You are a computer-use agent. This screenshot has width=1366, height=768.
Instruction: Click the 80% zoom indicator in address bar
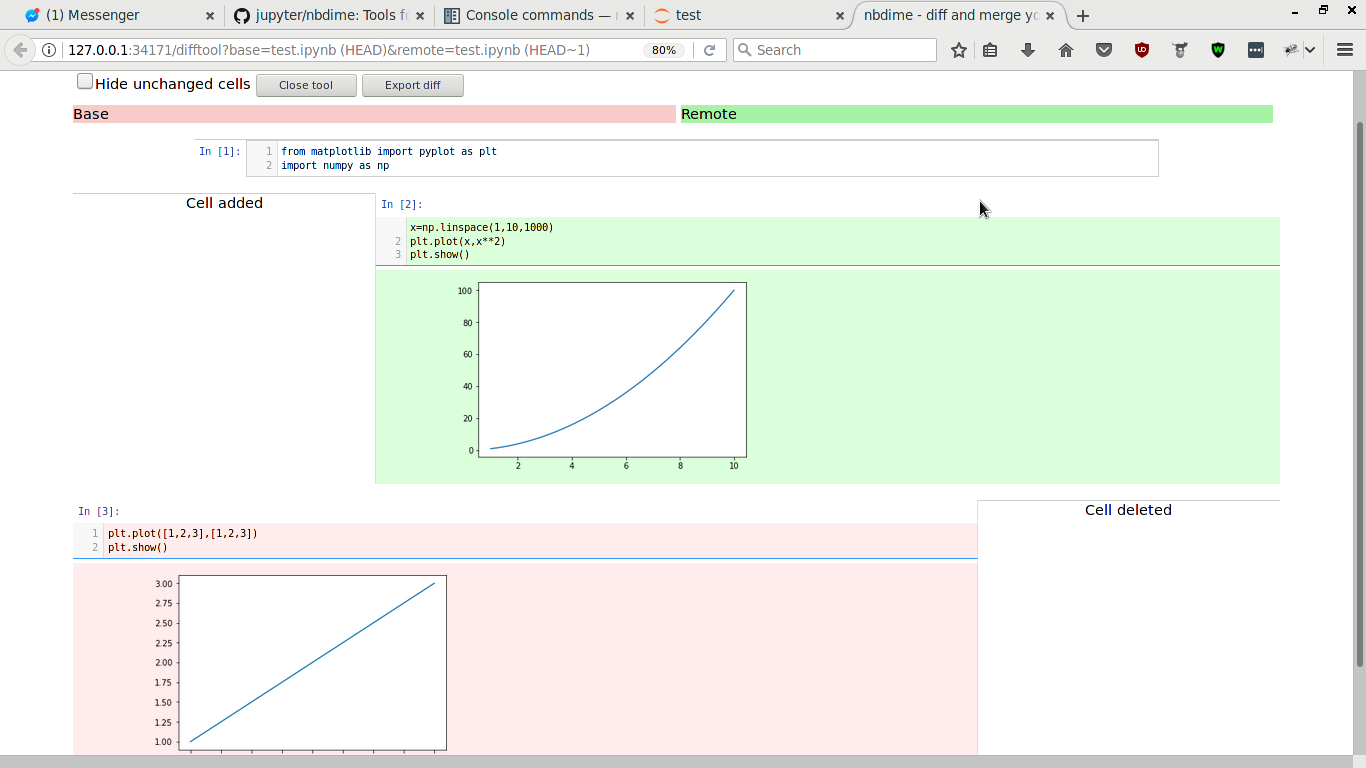click(x=663, y=49)
